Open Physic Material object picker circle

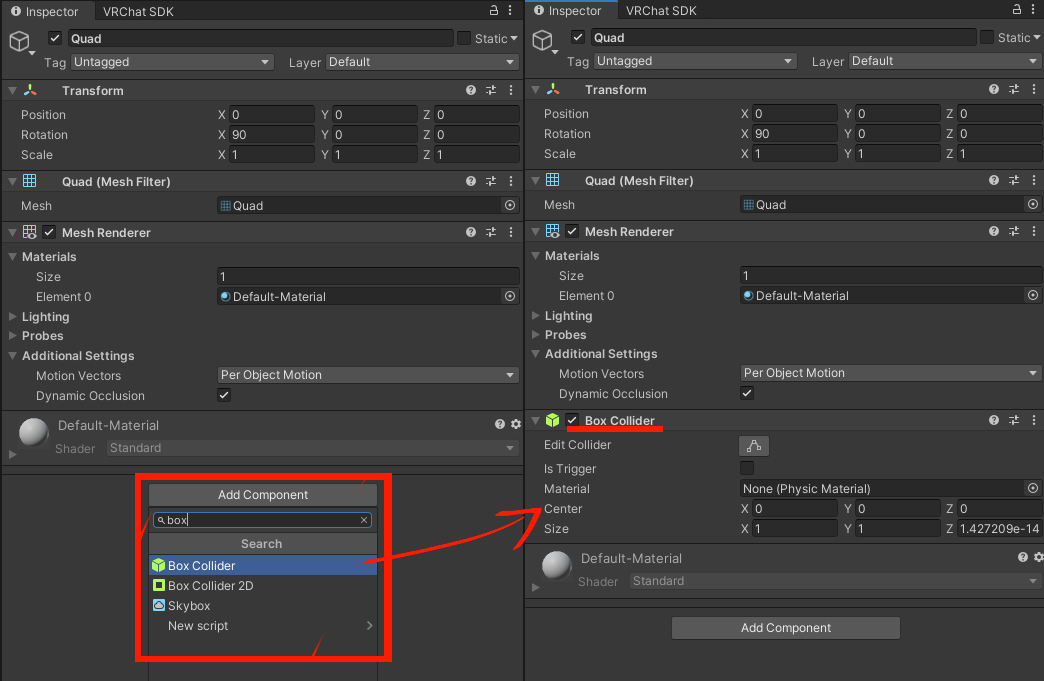pos(1033,489)
